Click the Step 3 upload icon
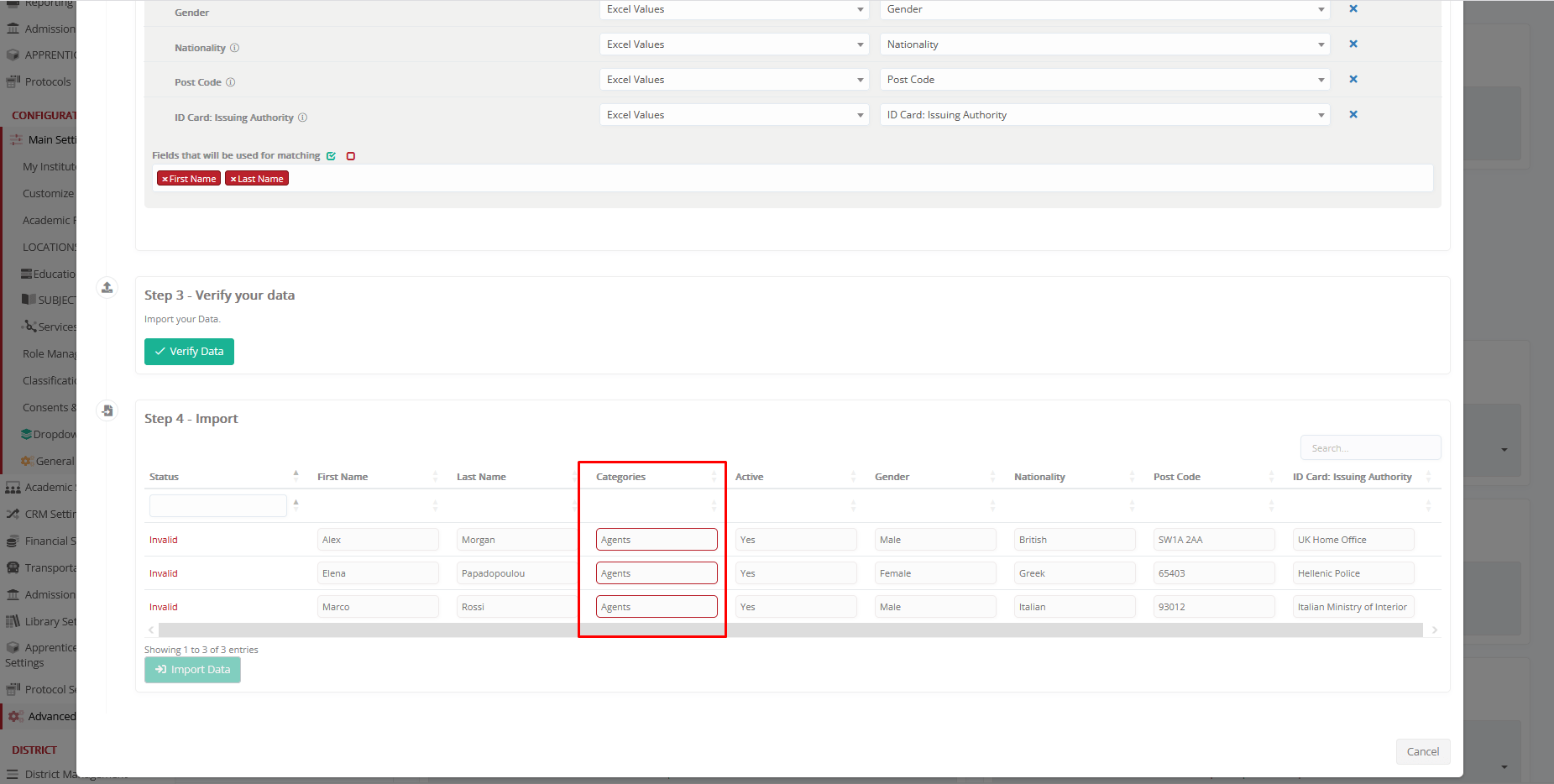Screen dimensions: 1554x784 [107, 288]
